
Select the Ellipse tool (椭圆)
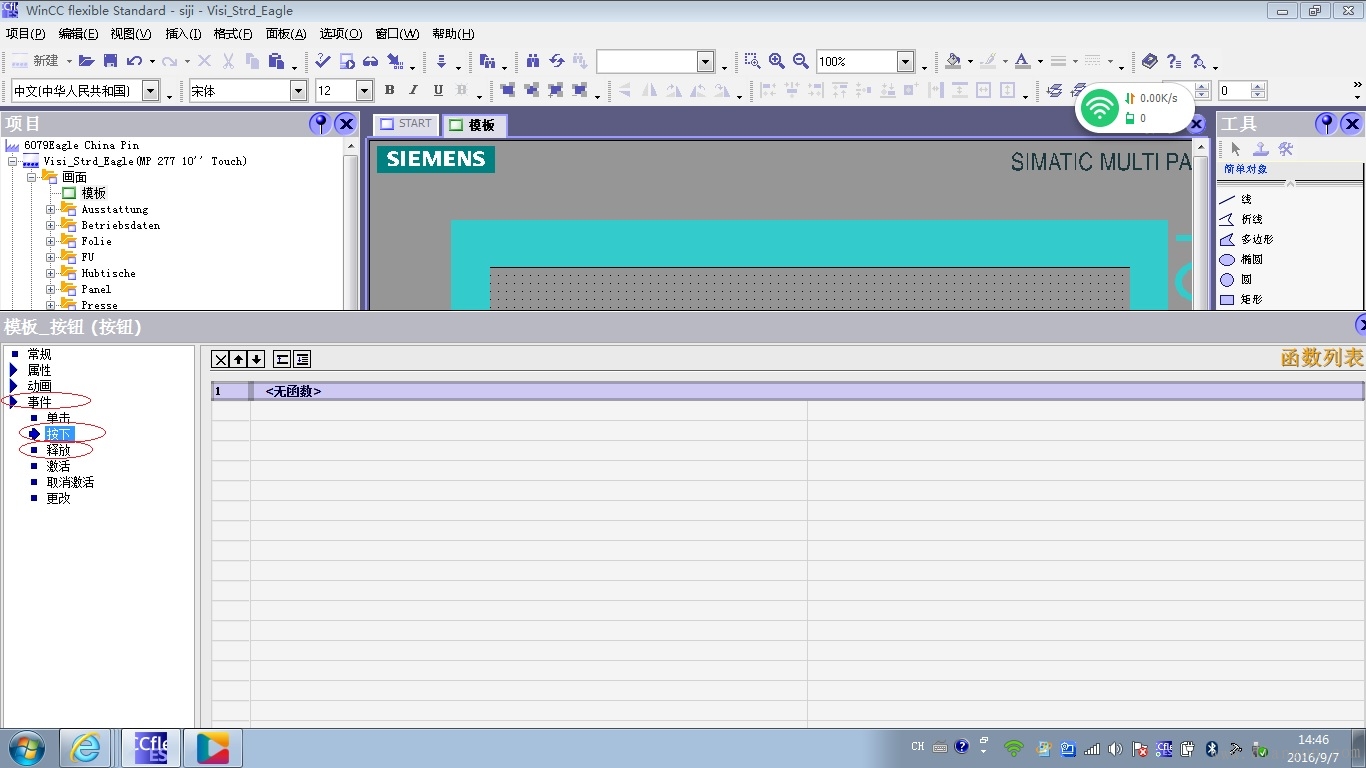[1250, 259]
